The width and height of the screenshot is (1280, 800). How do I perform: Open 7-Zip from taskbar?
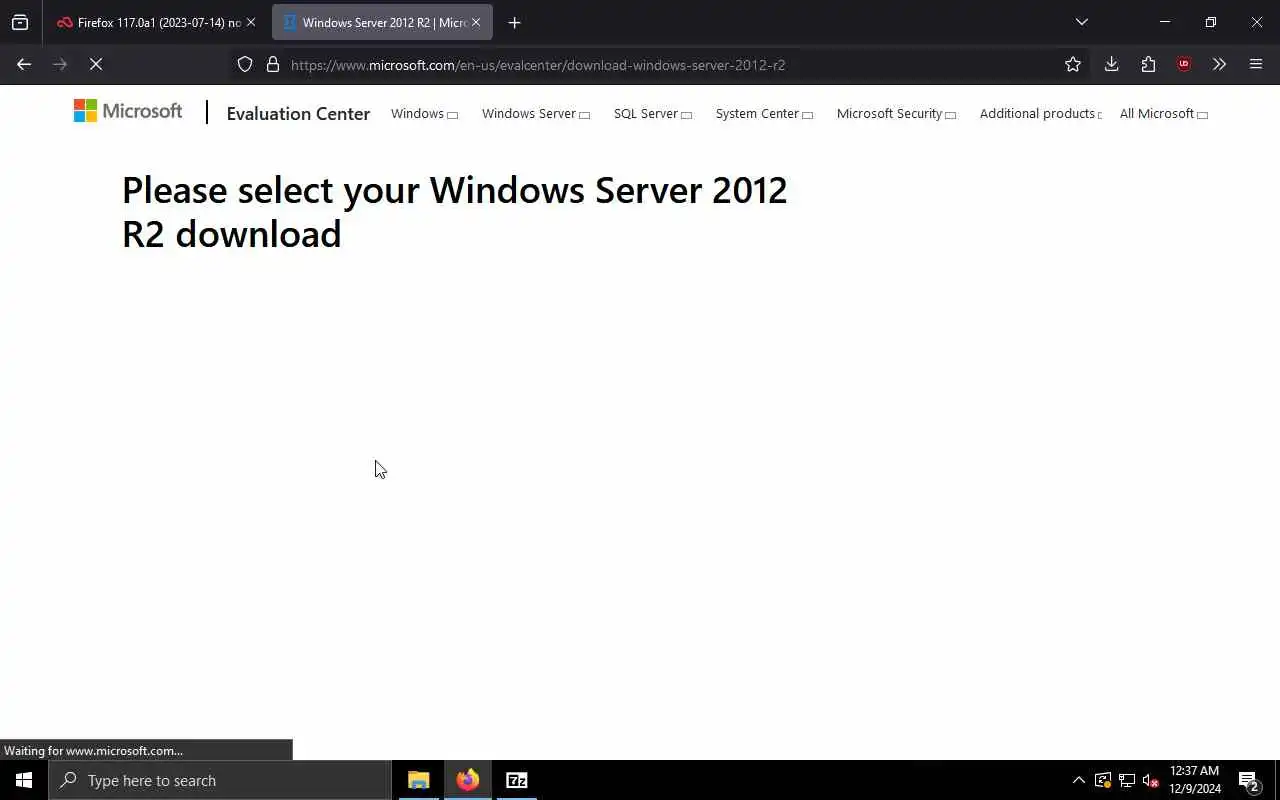pos(516,780)
